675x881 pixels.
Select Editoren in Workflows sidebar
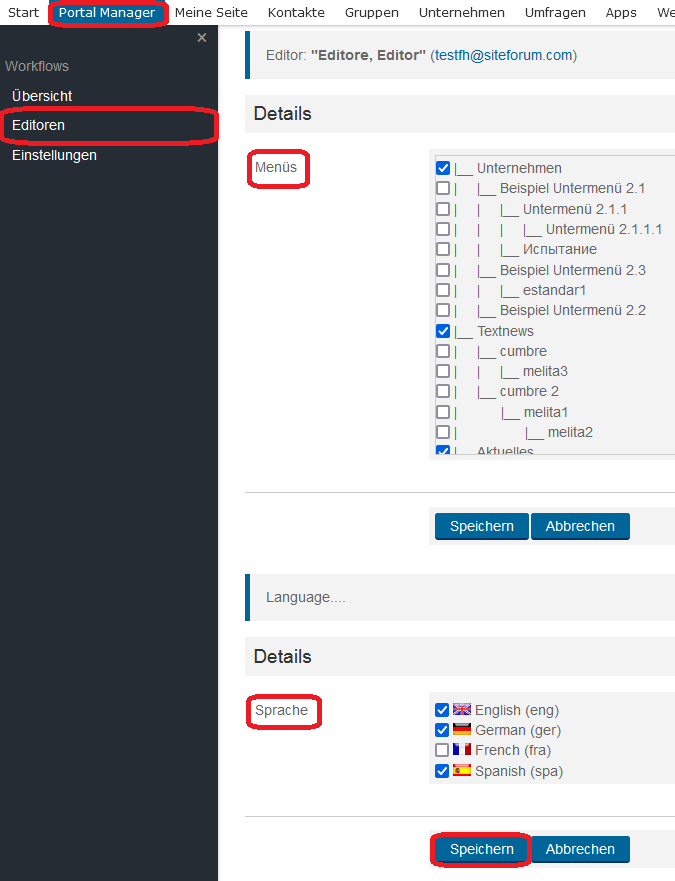38,125
